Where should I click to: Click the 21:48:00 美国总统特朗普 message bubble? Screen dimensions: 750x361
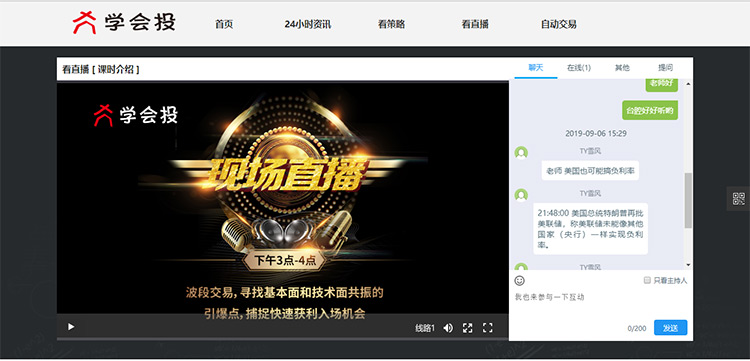[591, 229]
